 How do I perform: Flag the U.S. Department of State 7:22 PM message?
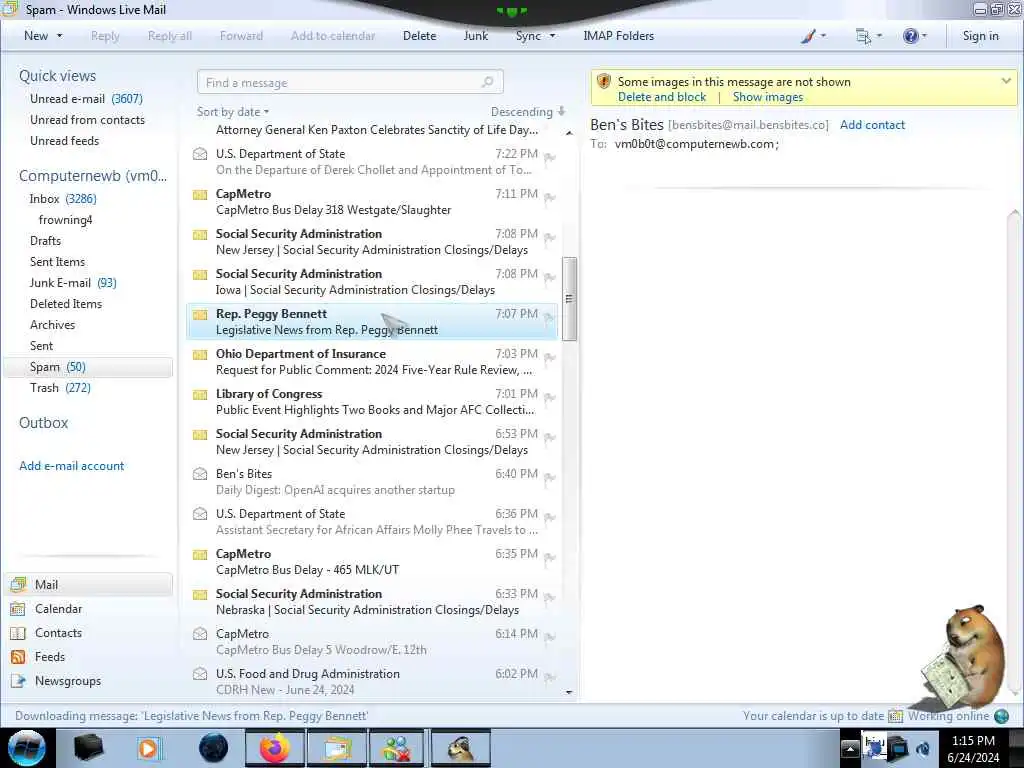[x=550, y=158]
